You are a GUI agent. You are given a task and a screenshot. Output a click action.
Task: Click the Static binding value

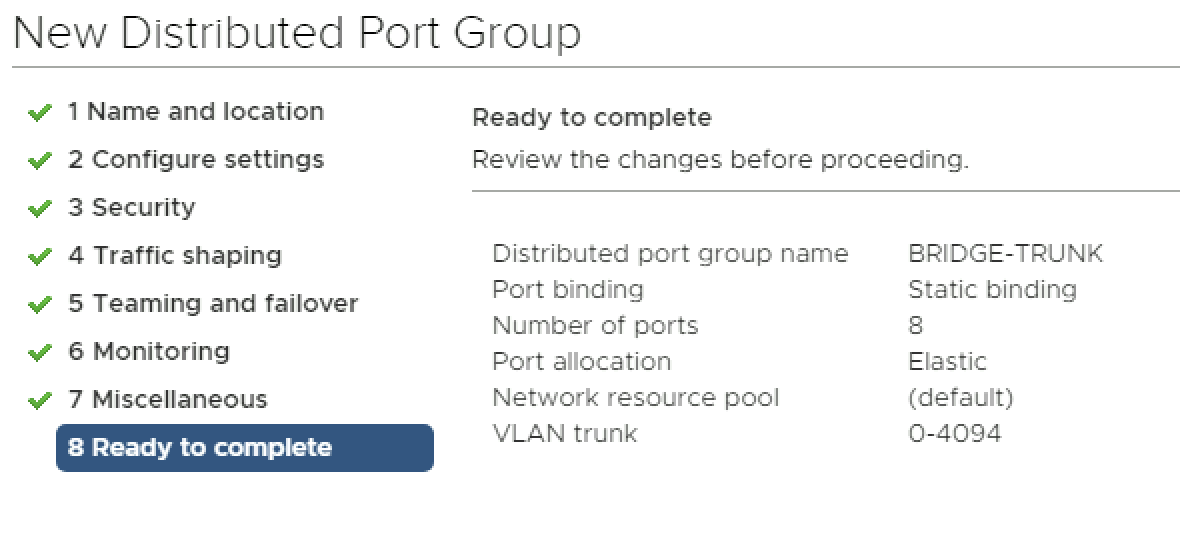point(992,290)
